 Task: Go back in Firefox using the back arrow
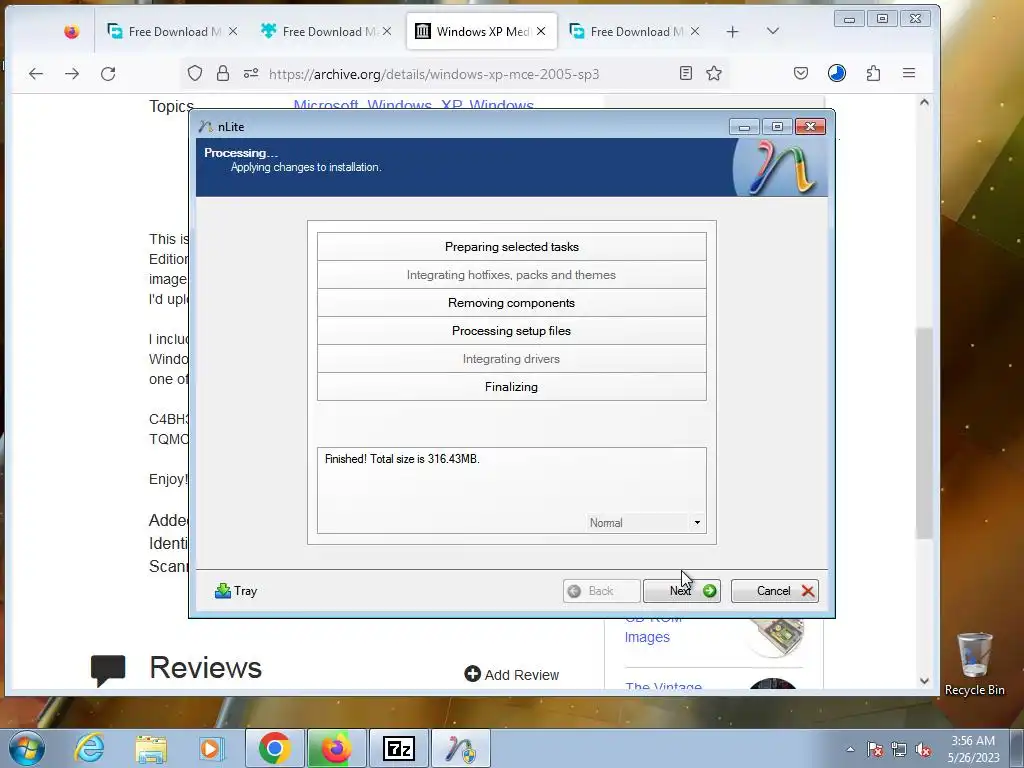tap(36, 74)
